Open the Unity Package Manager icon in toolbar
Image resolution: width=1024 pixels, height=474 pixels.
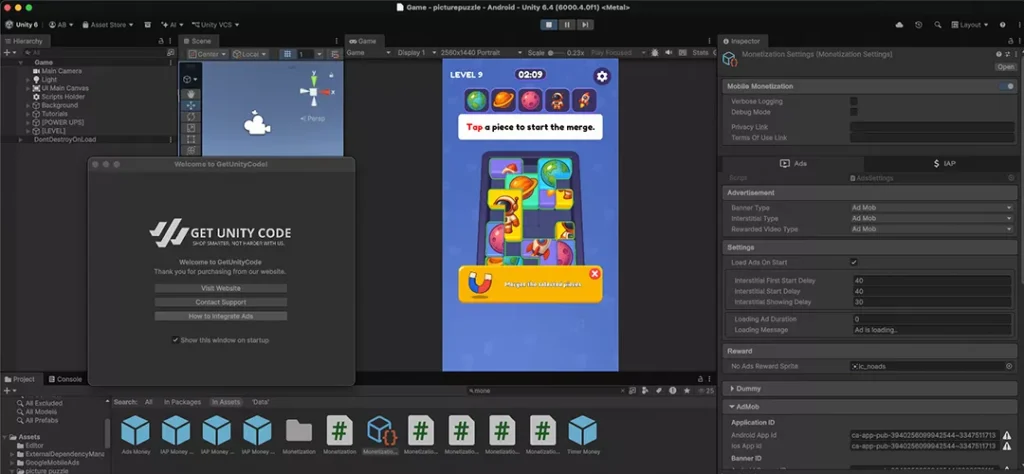148,25
